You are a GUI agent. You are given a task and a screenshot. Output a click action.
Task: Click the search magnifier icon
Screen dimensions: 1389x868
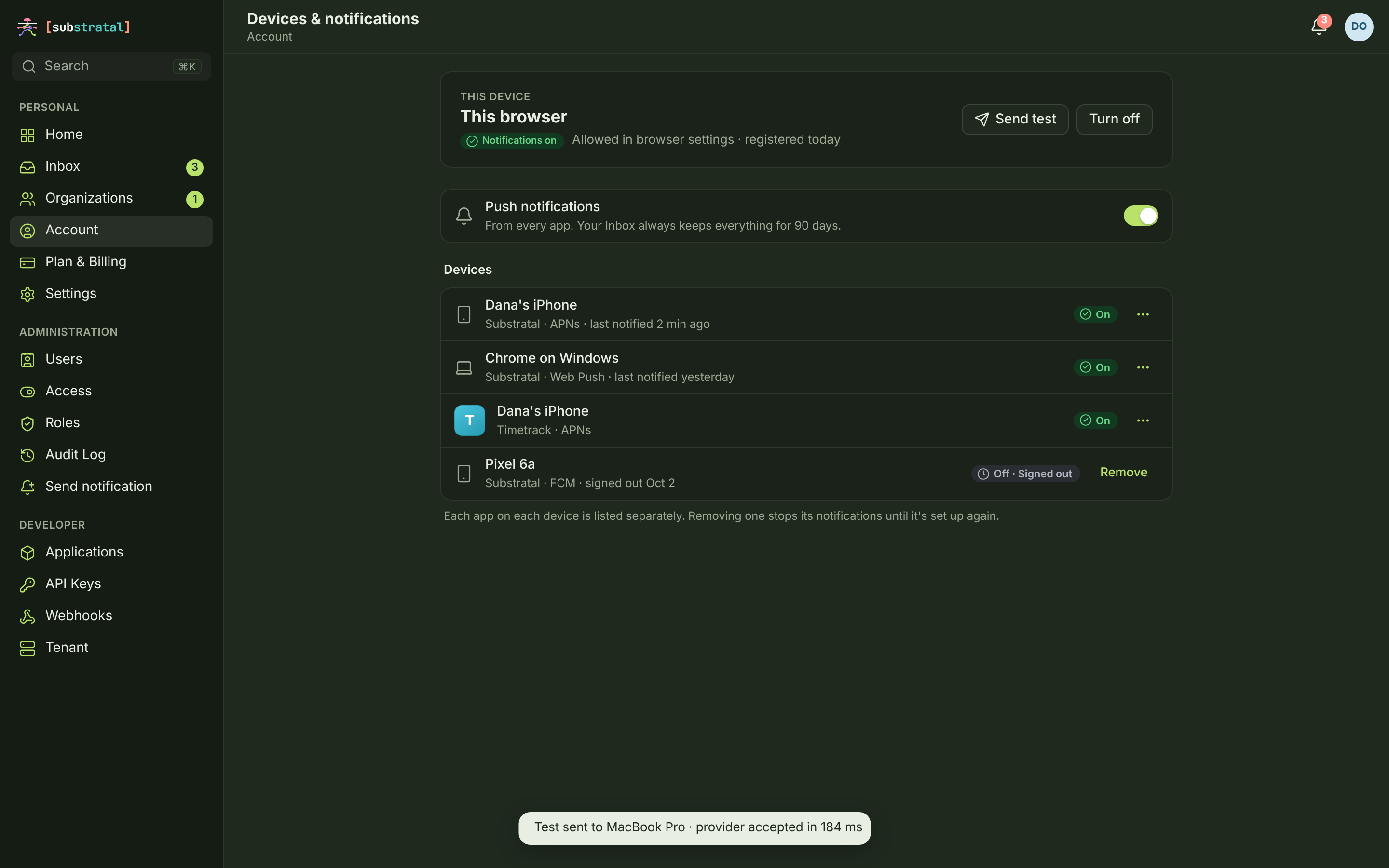pos(29,67)
